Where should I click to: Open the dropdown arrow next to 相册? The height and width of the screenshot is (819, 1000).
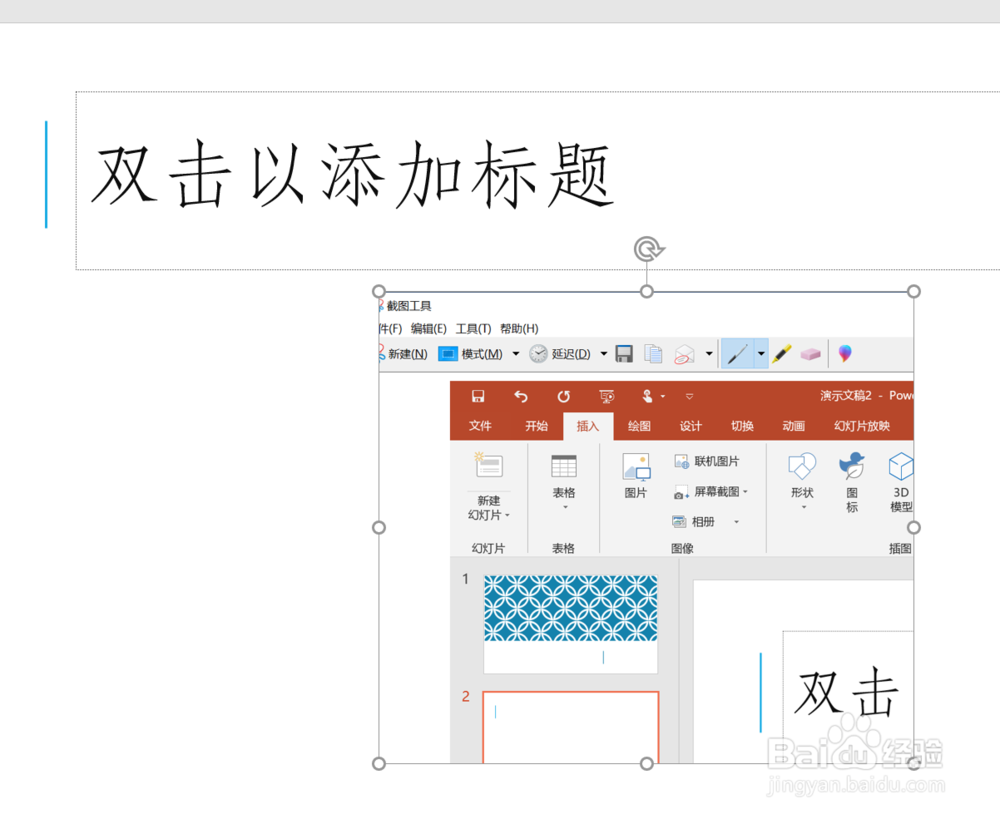(x=737, y=522)
